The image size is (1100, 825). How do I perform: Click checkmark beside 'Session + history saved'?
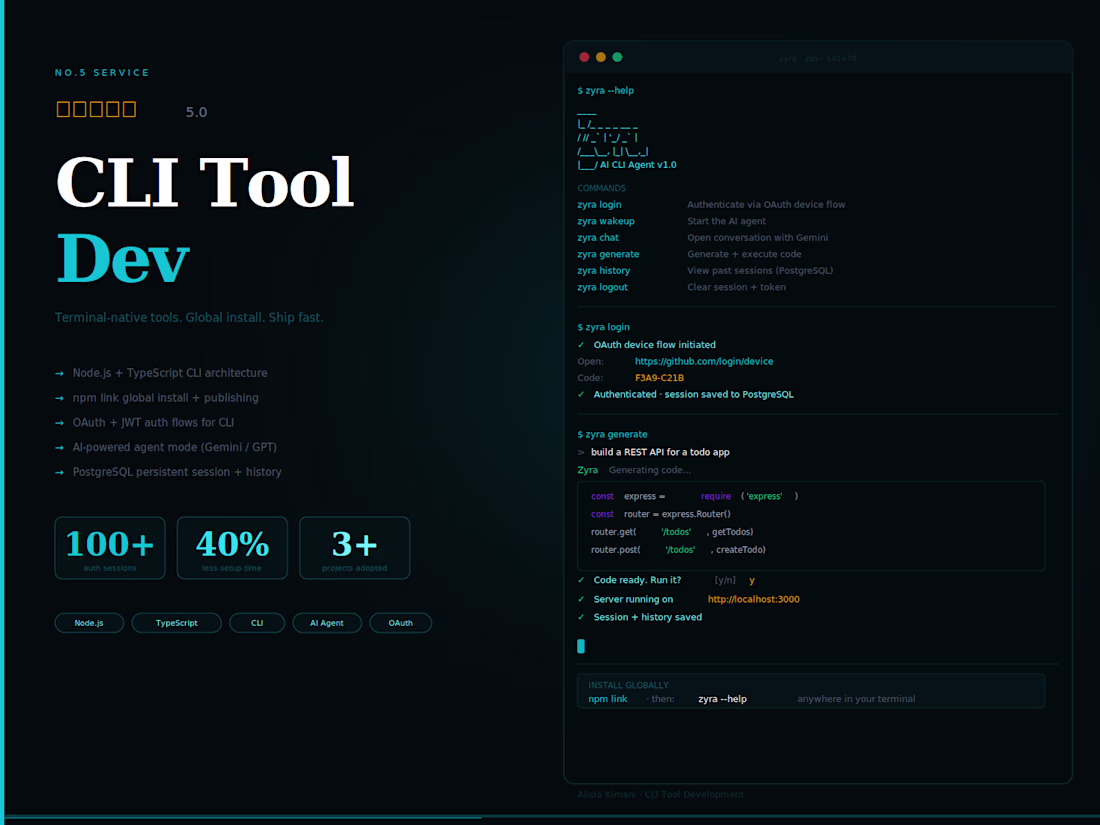pos(581,617)
